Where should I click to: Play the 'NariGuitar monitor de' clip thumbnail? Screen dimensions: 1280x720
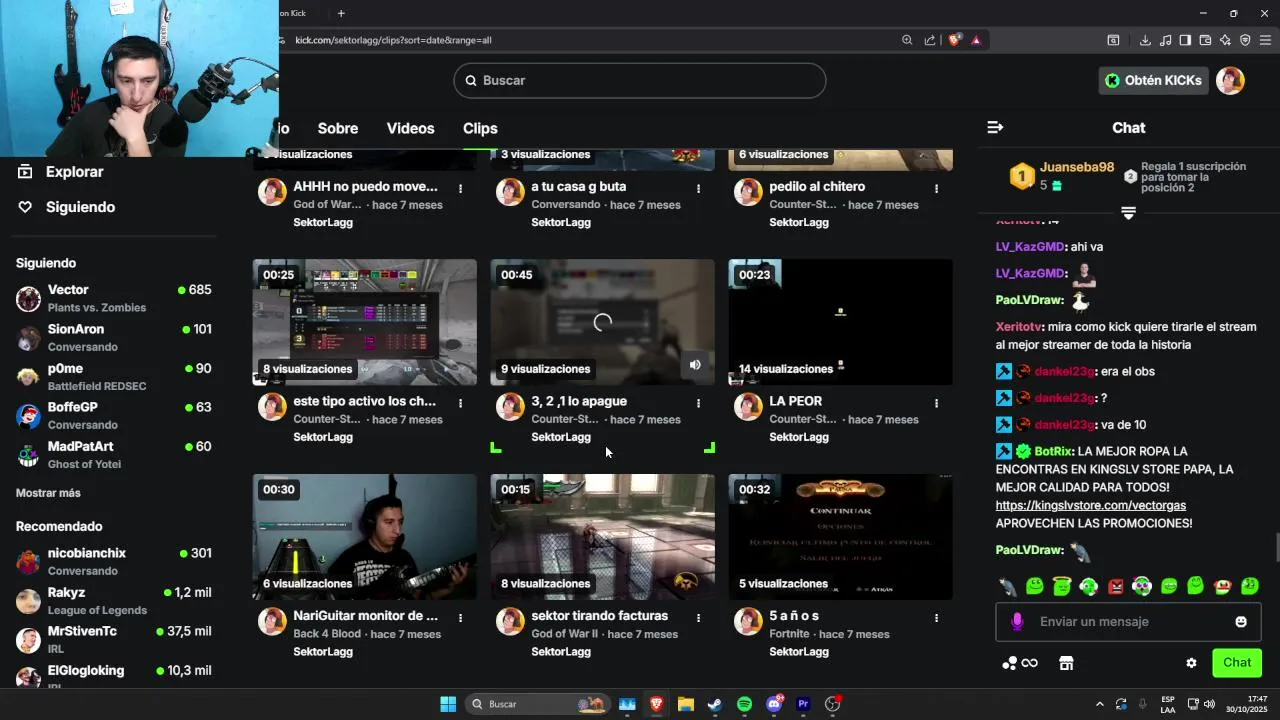[365, 537]
